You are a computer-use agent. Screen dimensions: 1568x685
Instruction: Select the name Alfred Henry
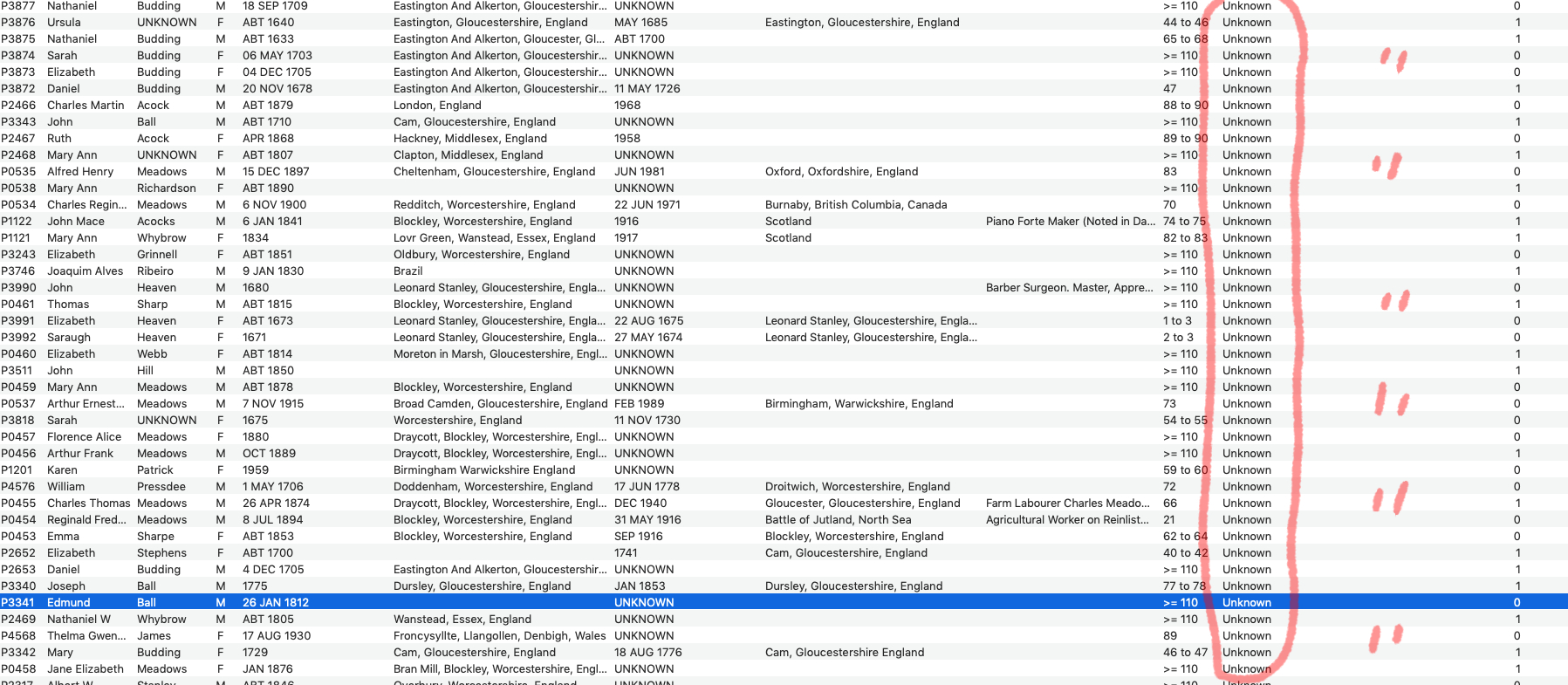80,172
